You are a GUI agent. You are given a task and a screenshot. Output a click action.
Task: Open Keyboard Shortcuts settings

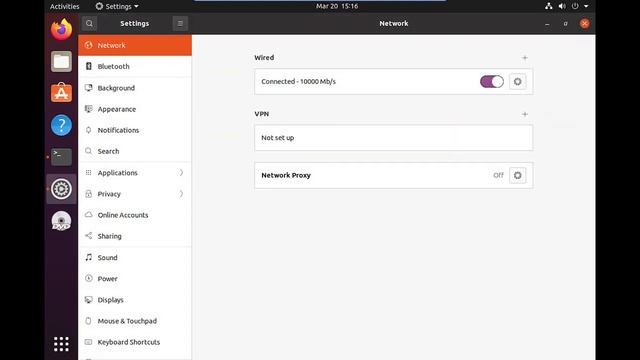point(135,342)
